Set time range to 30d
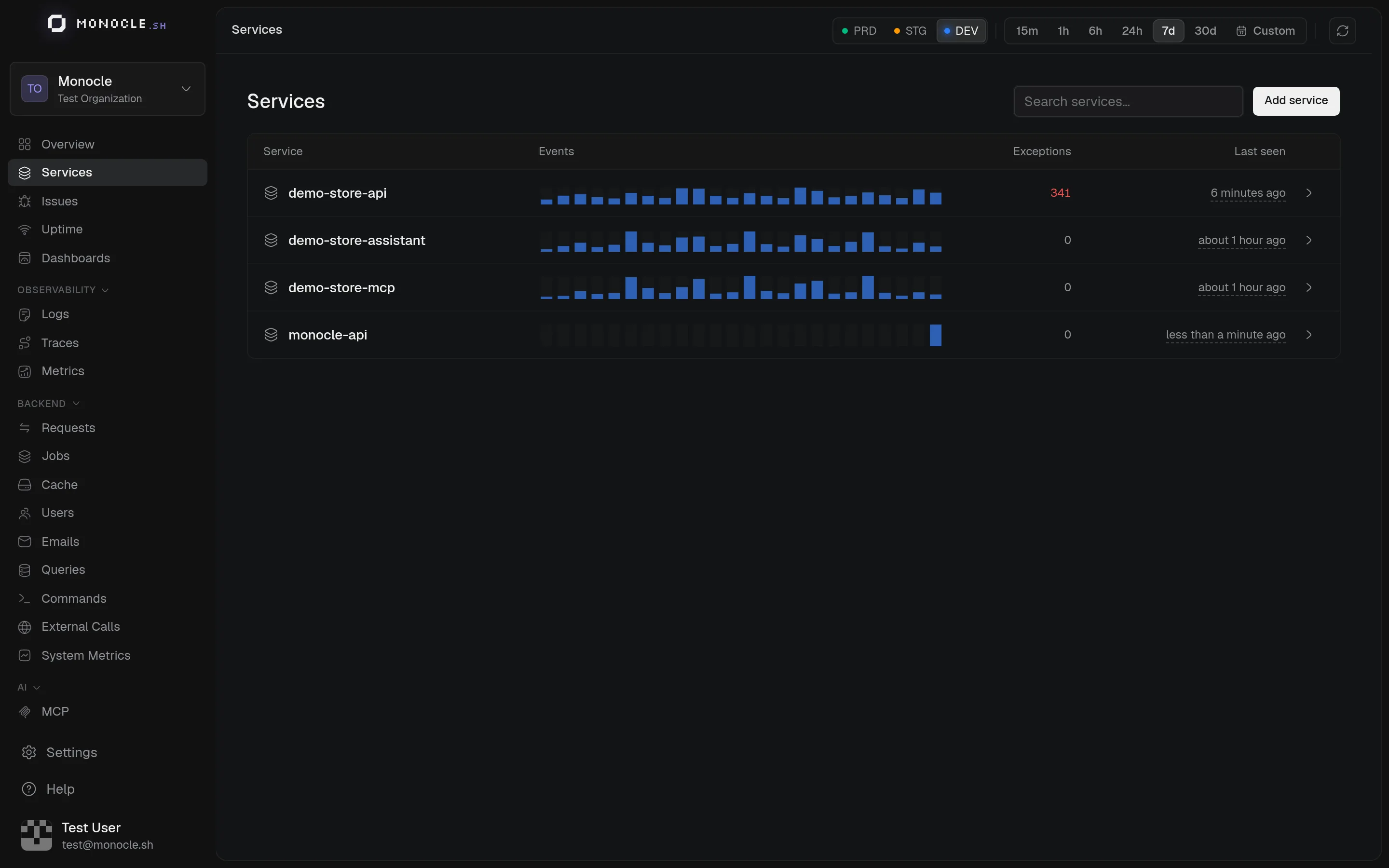Image resolution: width=1389 pixels, height=868 pixels. tap(1205, 31)
